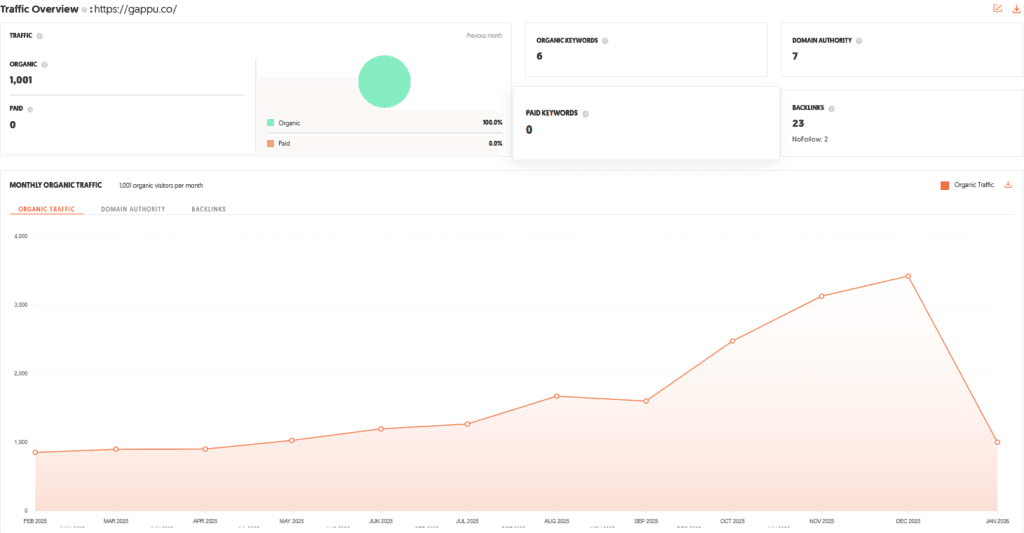Click the green organic traffic pie circle

click(384, 82)
